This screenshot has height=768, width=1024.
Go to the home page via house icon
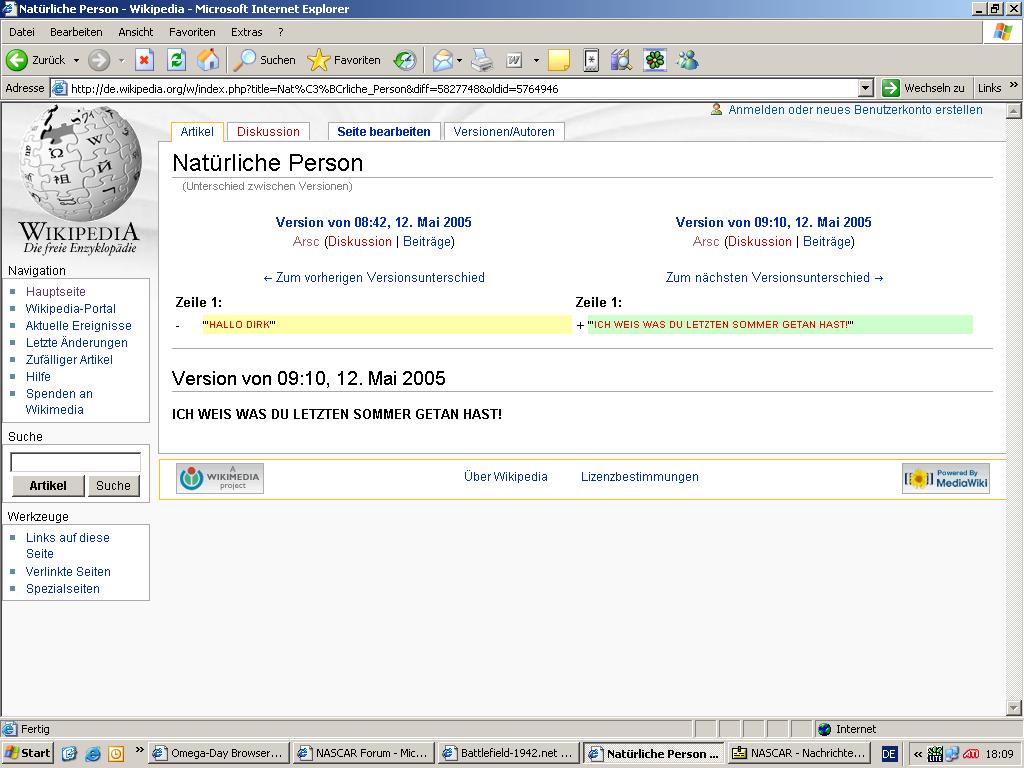208,60
